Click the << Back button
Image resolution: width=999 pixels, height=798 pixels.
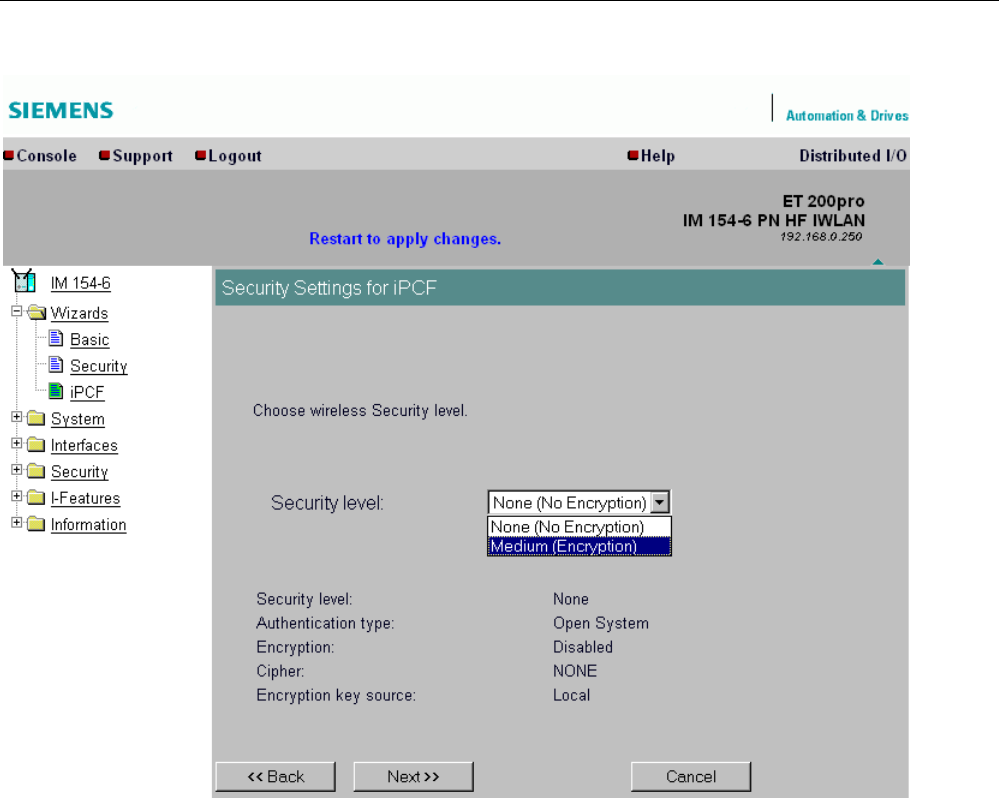[x=275, y=776]
